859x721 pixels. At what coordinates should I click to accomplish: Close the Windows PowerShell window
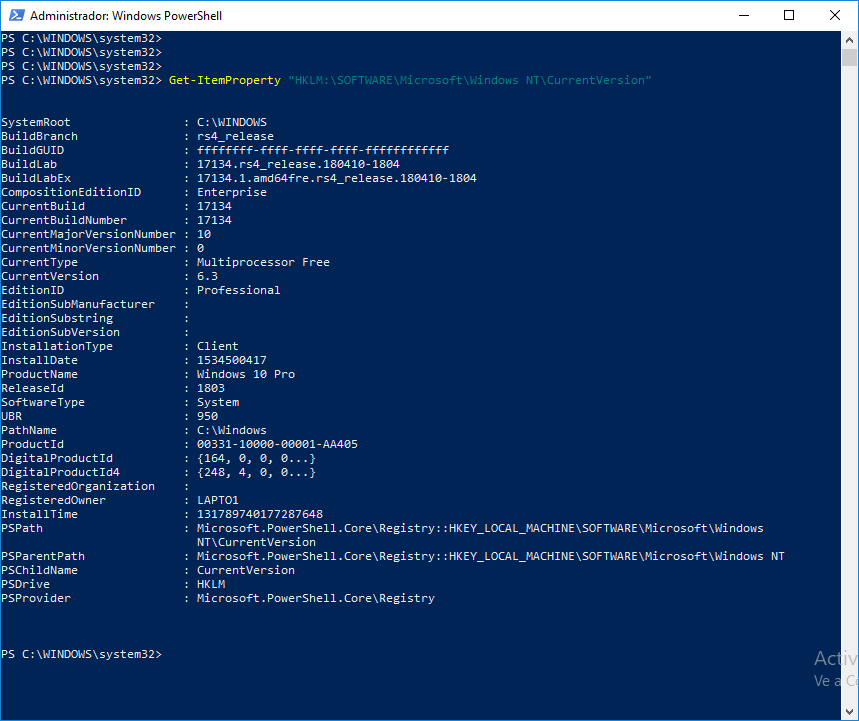tap(834, 15)
